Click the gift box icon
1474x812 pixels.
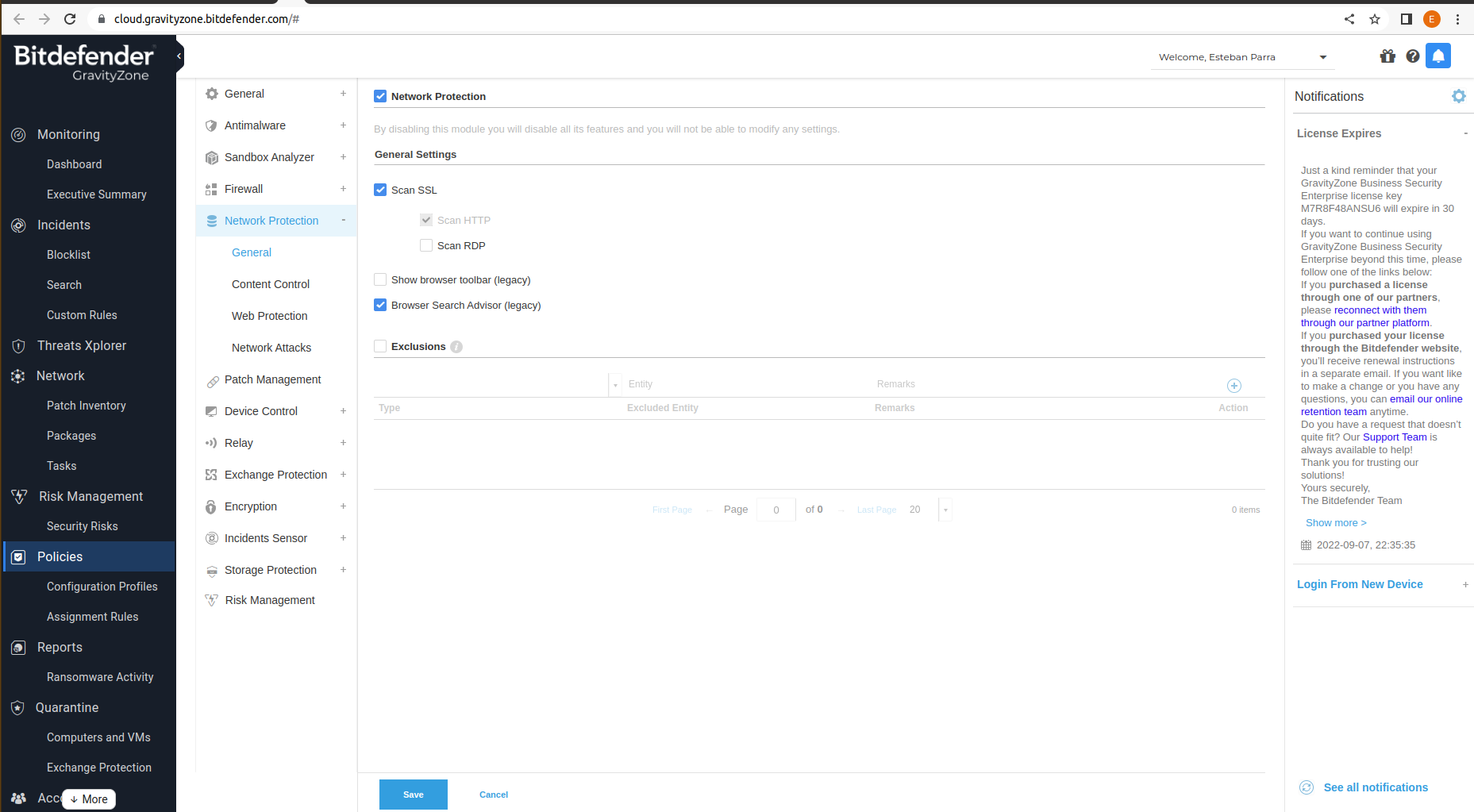point(1387,56)
